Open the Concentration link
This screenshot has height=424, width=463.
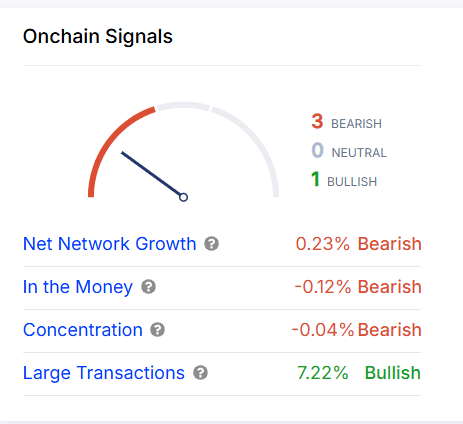pyautogui.click(x=83, y=330)
